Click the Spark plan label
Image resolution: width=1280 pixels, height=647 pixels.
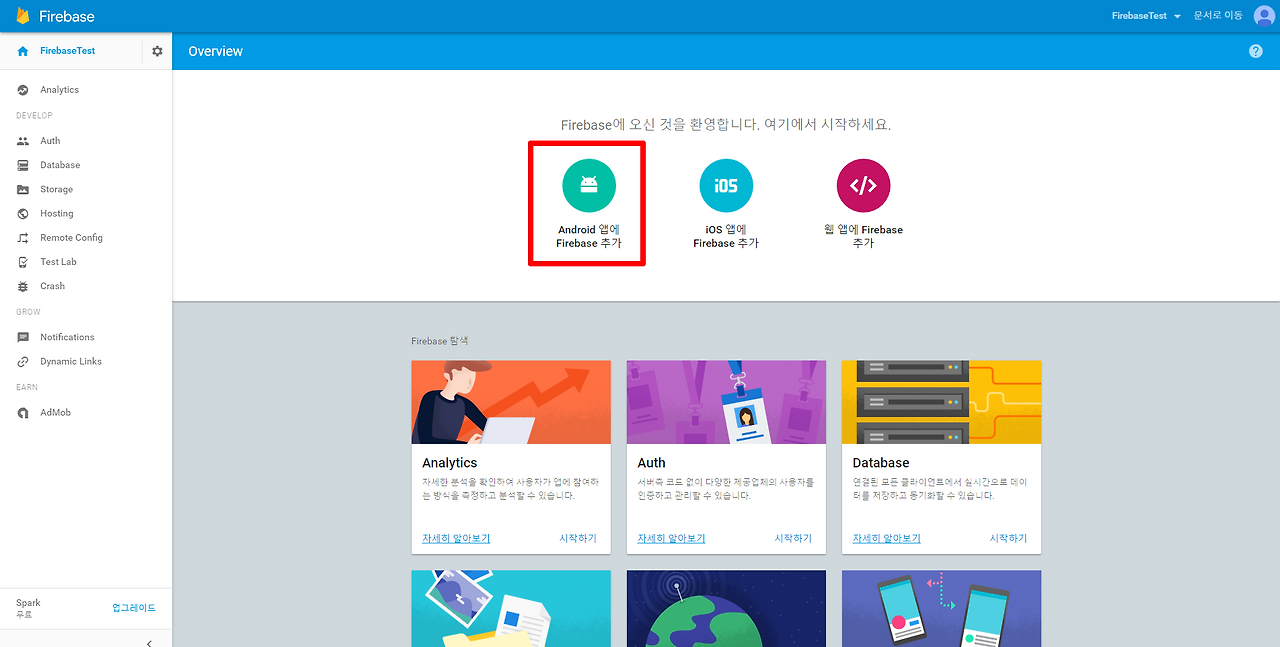tap(28, 603)
